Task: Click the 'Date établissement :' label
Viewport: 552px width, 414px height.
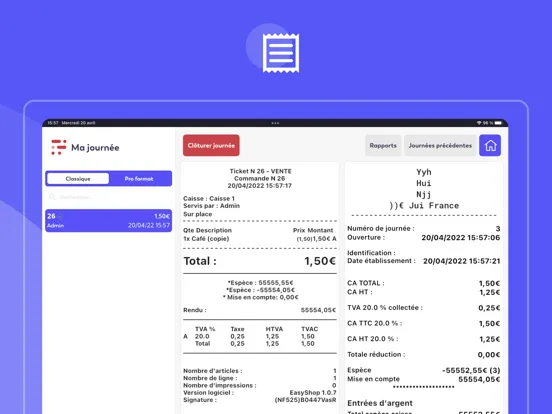Action: [x=381, y=261]
